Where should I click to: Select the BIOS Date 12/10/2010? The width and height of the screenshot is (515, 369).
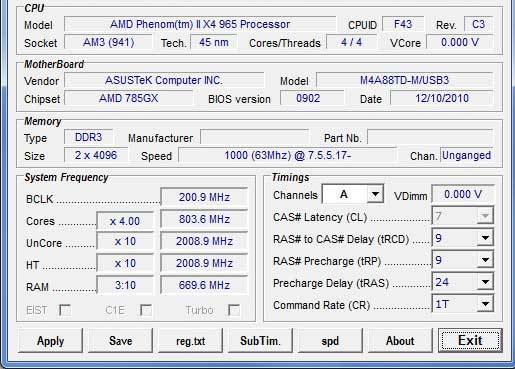coord(442,98)
